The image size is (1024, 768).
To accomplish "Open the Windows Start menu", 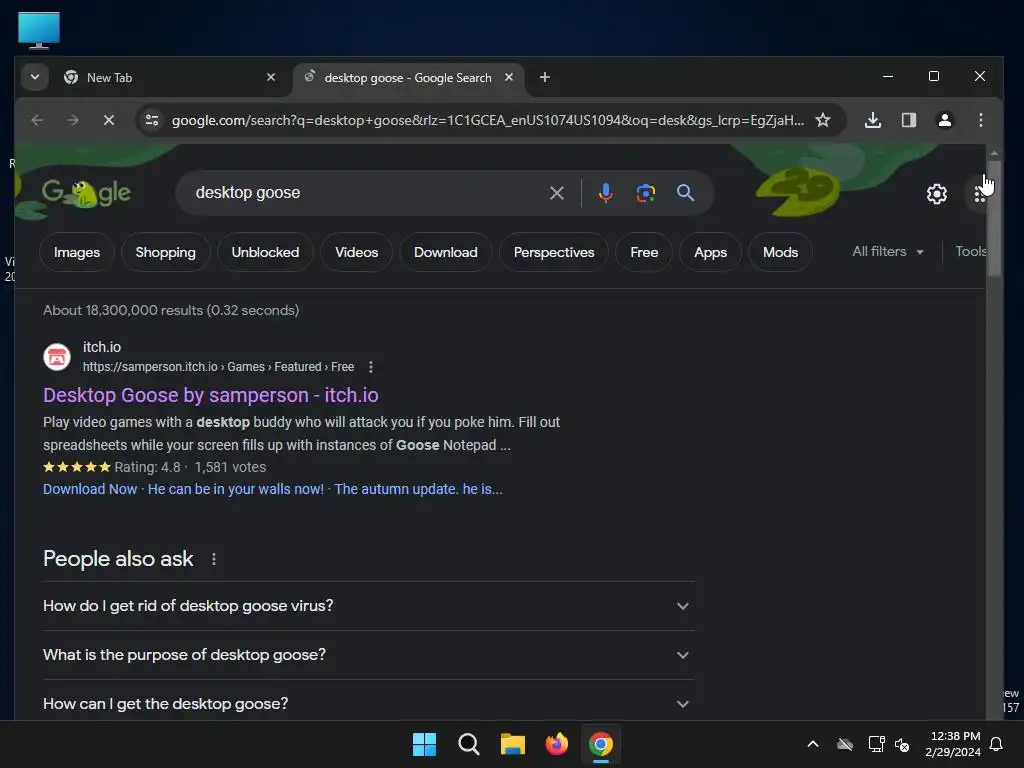I will [x=424, y=744].
